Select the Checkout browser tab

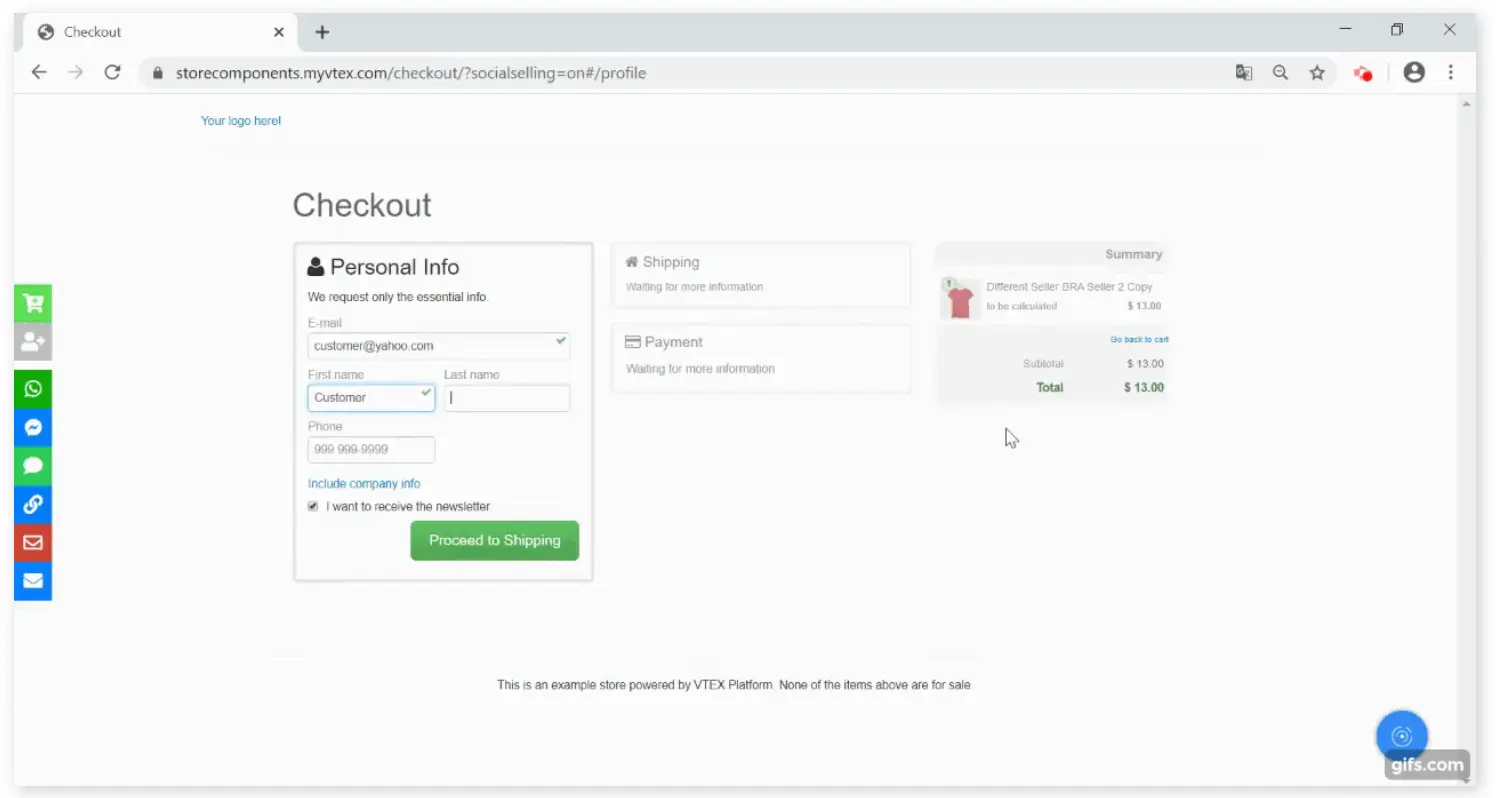click(150, 32)
